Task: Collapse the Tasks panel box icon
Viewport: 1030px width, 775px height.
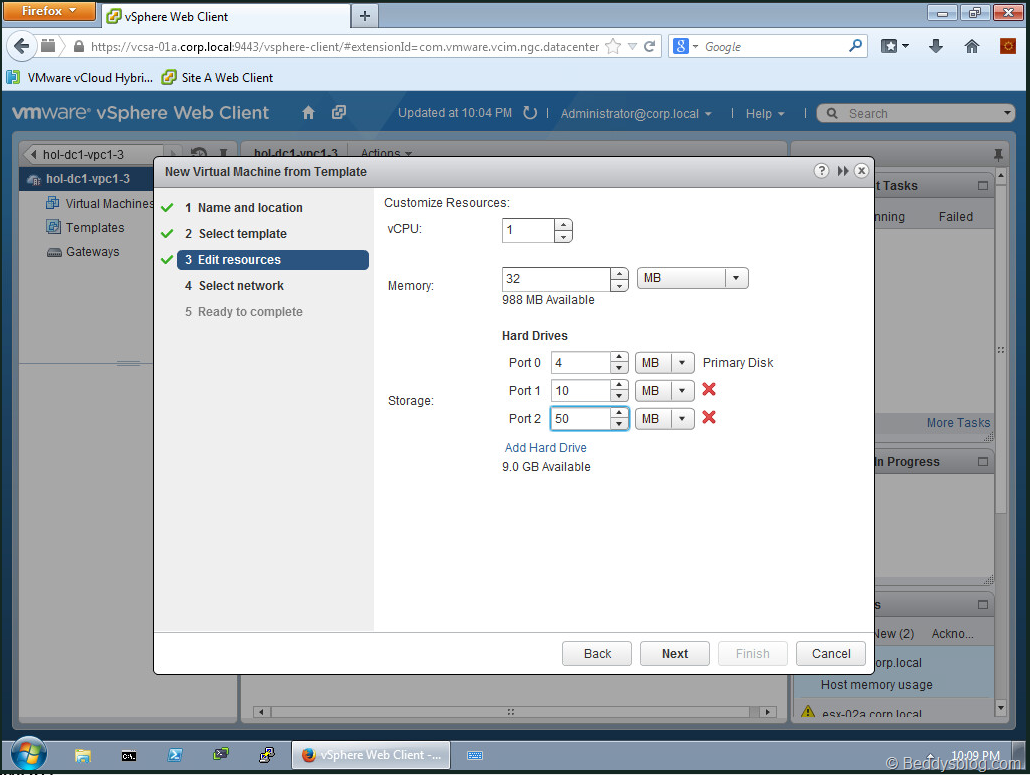Action: click(983, 186)
